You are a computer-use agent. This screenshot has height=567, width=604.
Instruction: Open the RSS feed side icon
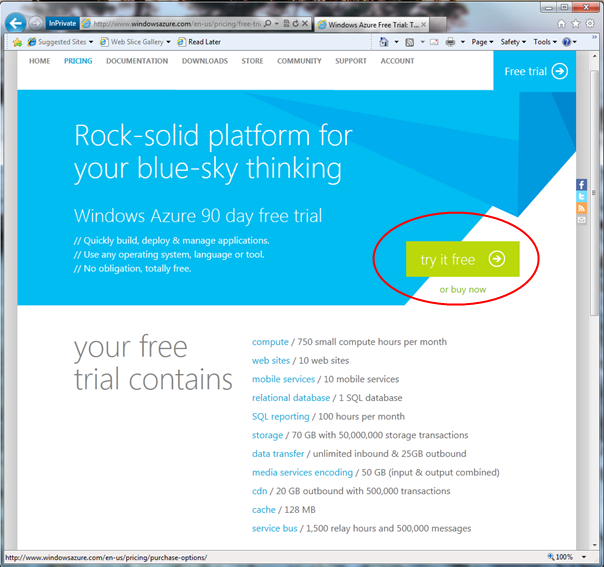pos(582,208)
